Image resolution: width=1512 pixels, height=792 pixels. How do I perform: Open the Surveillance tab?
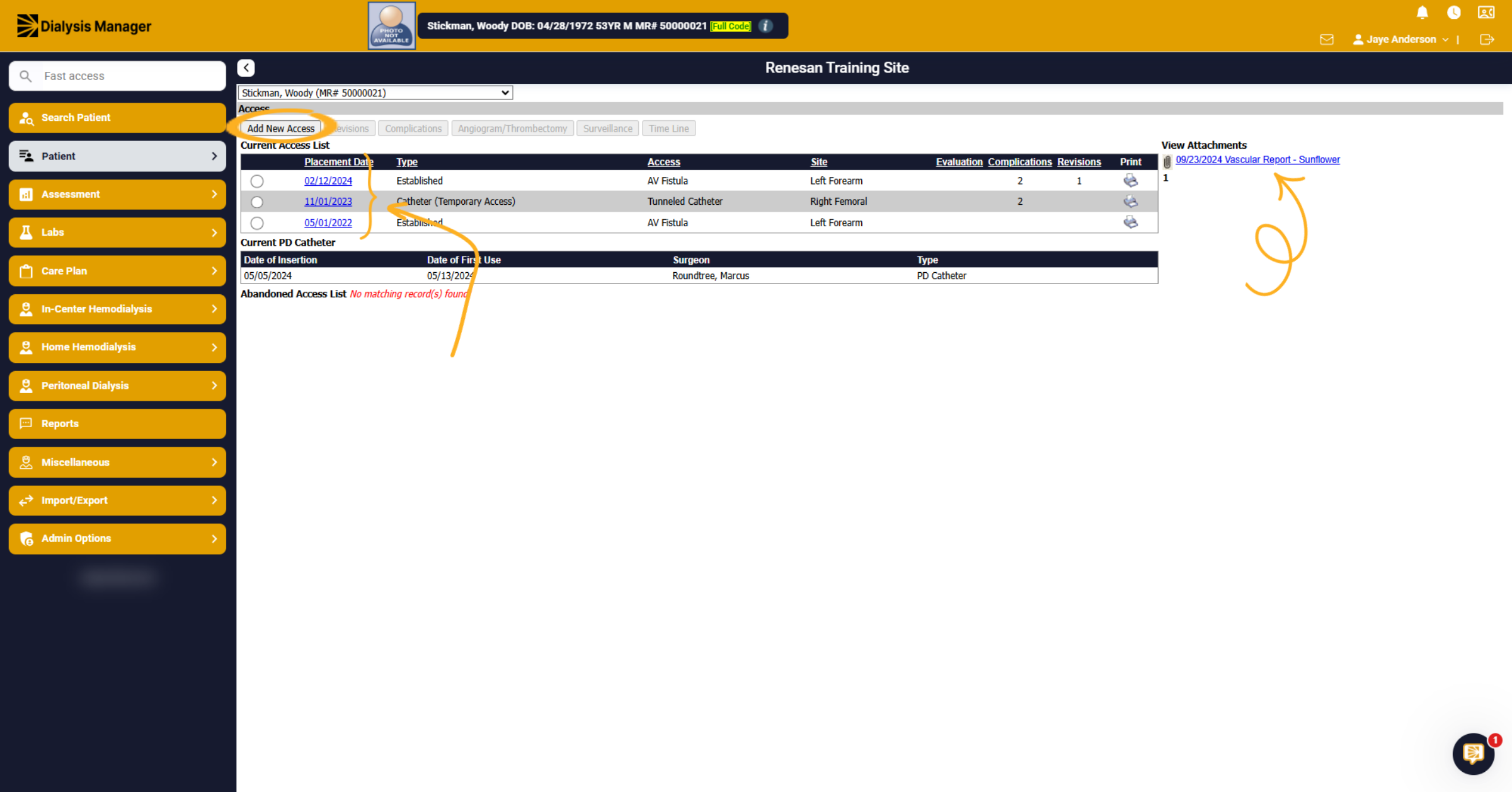[x=607, y=129]
